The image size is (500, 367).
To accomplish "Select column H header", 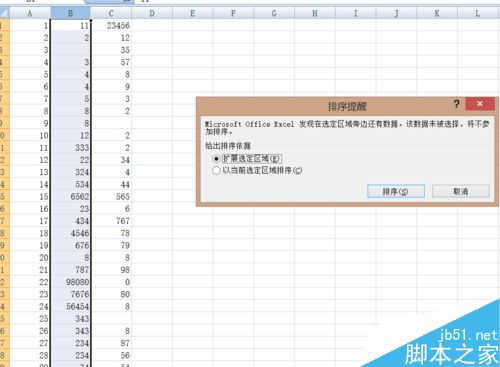I will click(x=315, y=14).
